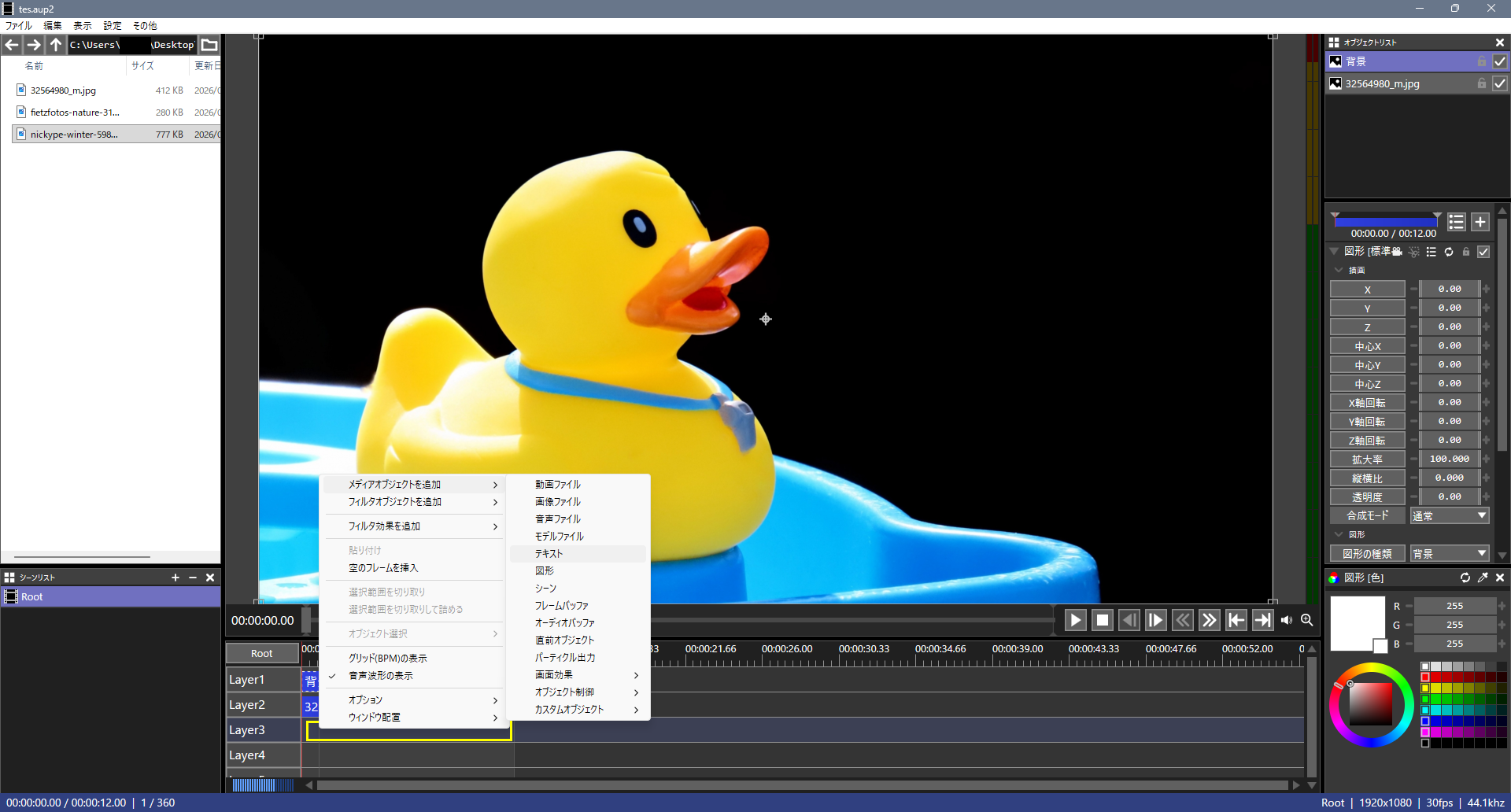This screenshot has height=812, width=1511.
Task: Click the Root button on the timeline
Action: 262,653
